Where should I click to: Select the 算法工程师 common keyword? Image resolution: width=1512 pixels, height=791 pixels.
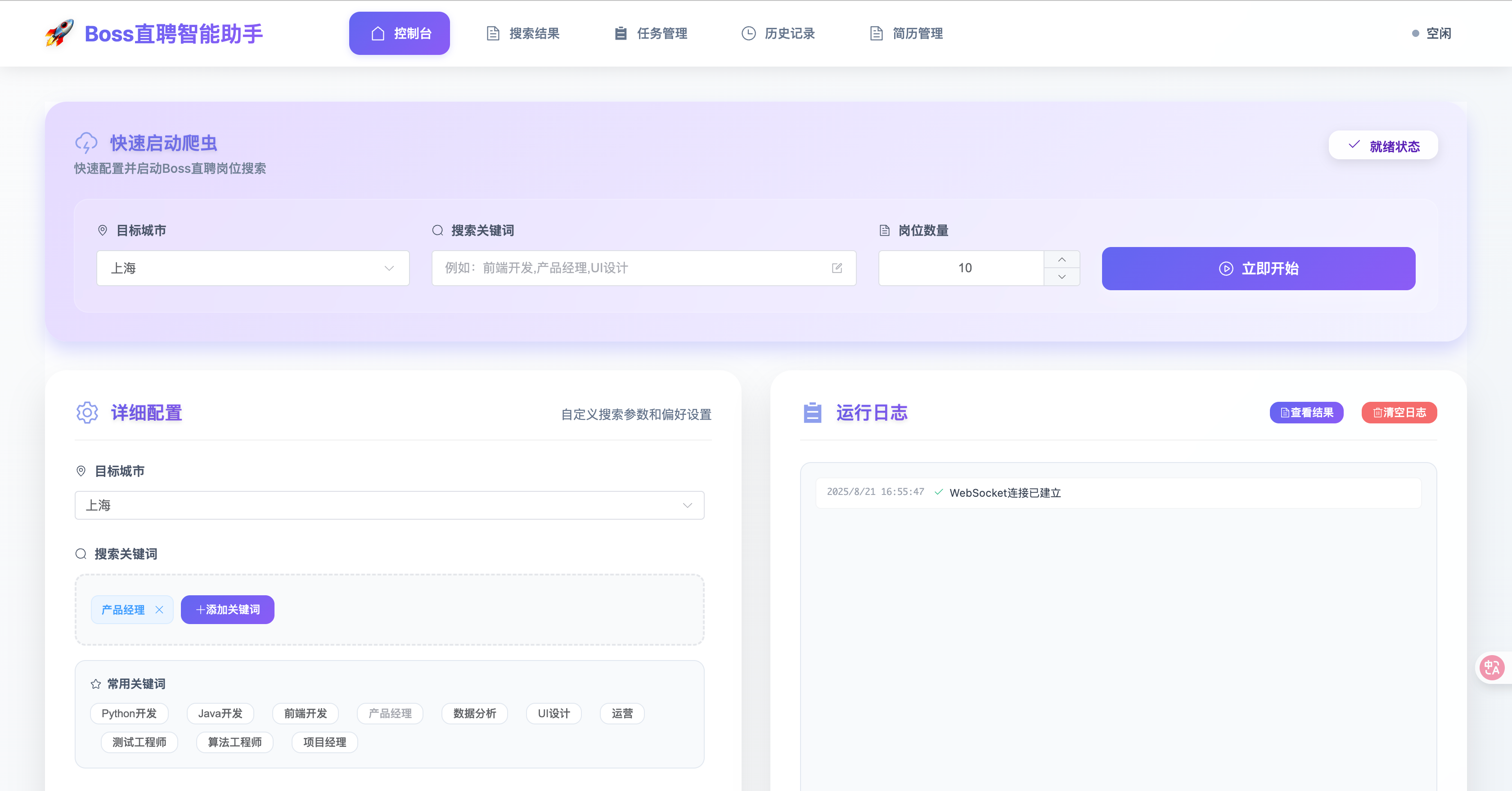coord(235,742)
